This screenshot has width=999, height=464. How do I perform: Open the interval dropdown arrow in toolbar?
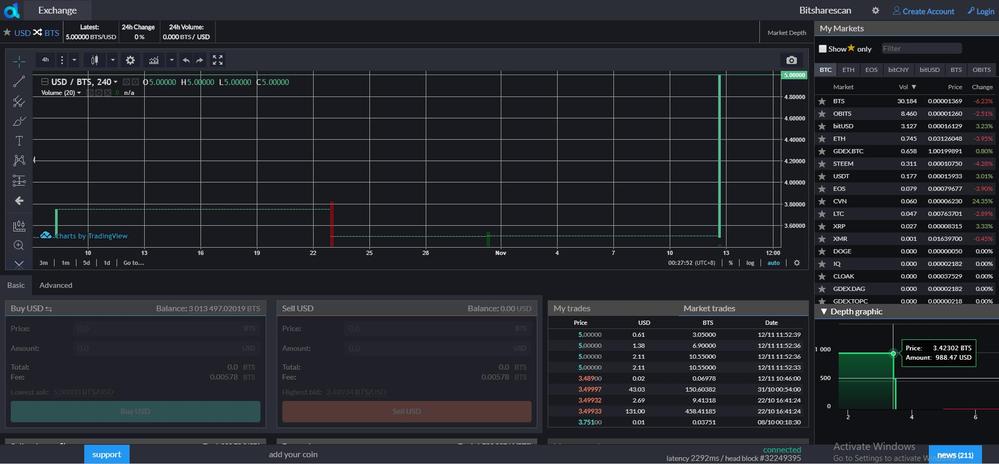[x=74, y=60]
